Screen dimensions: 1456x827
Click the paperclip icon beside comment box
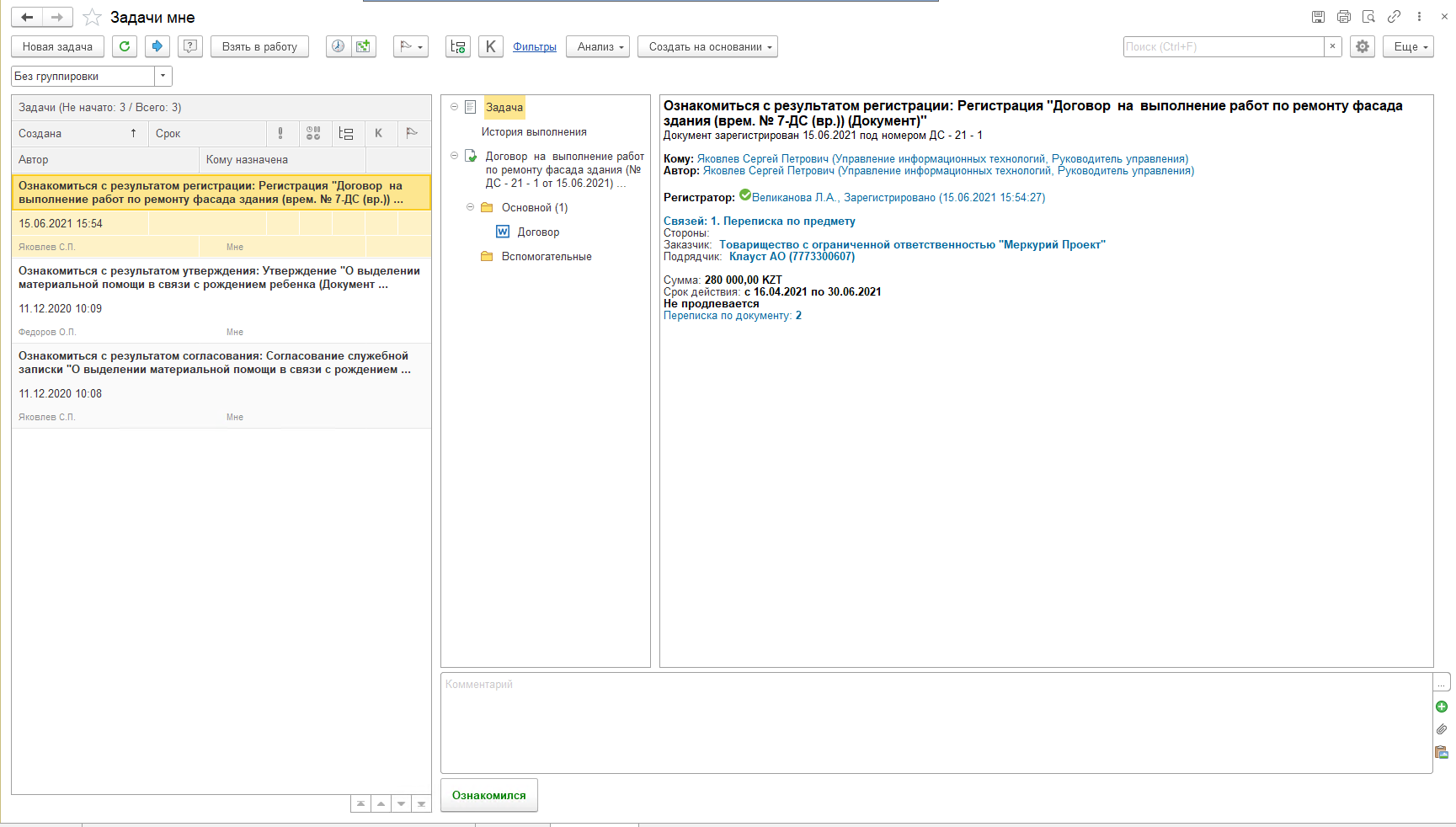click(1442, 729)
